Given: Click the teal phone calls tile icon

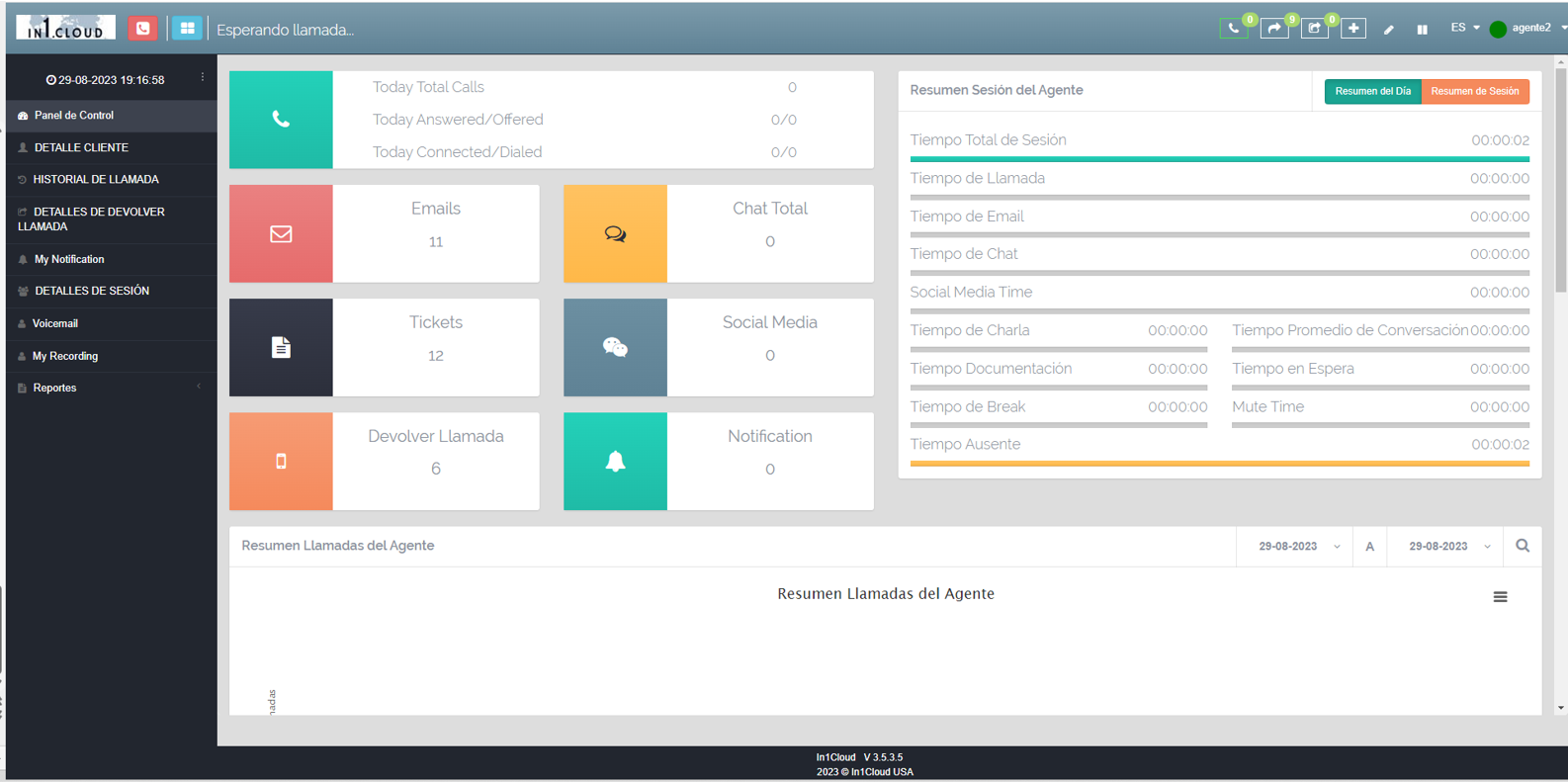Looking at the screenshot, I should 281,120.
